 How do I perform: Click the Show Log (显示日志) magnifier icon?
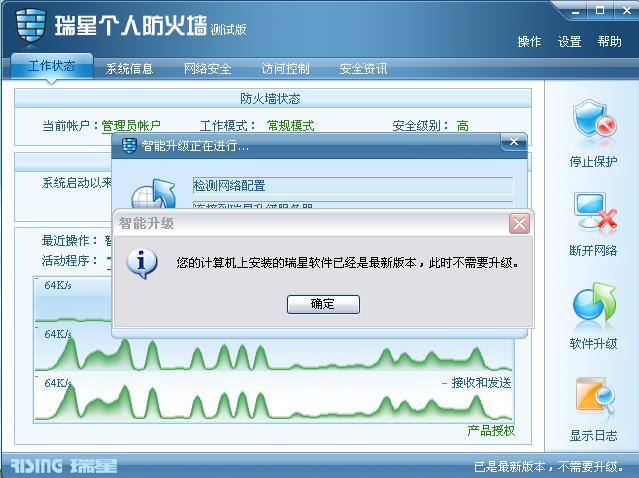[x=595, y=395]
